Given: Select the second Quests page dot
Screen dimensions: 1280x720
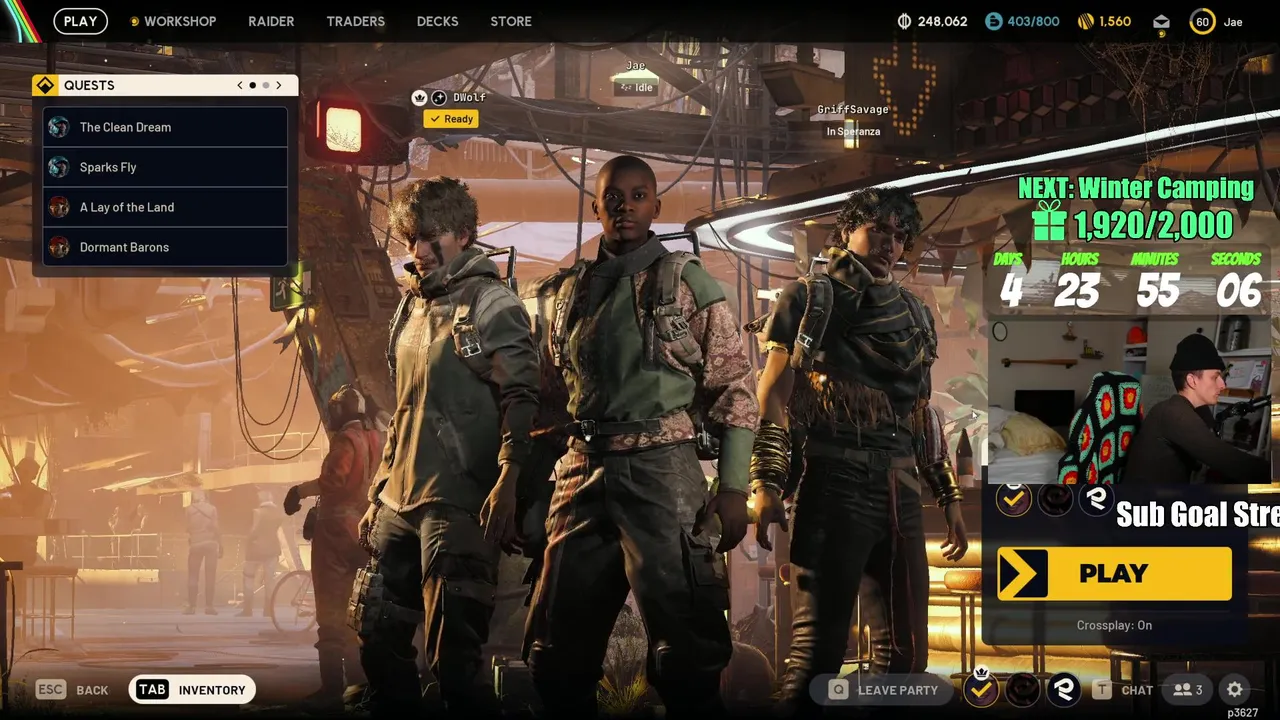Looking at the screenshot, I should pyautogui.click(x=266, y=85).
